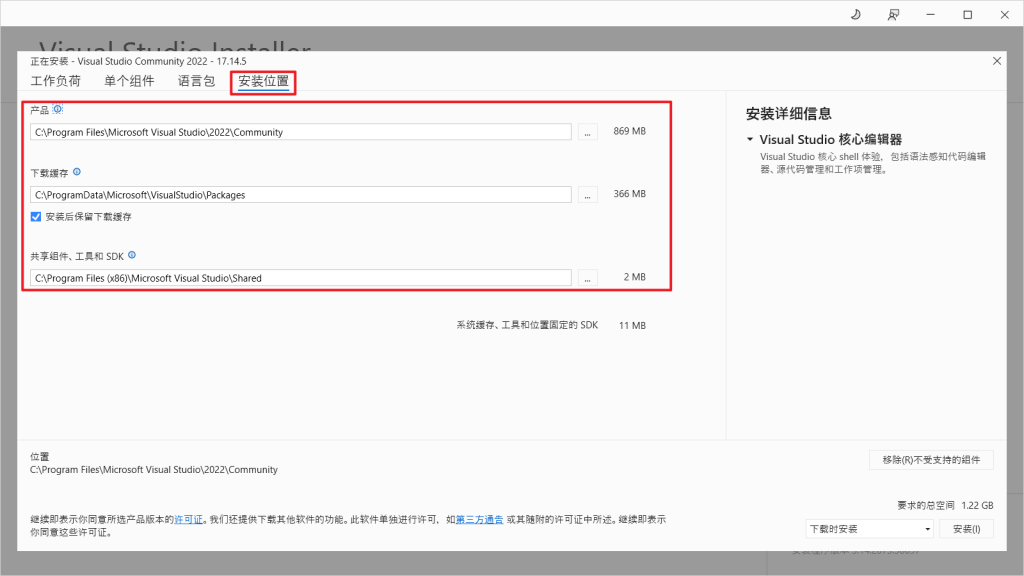Open the 第三方通告 link
The image size is (1024, 576).
pyautogui.click(x=479, y=520)
